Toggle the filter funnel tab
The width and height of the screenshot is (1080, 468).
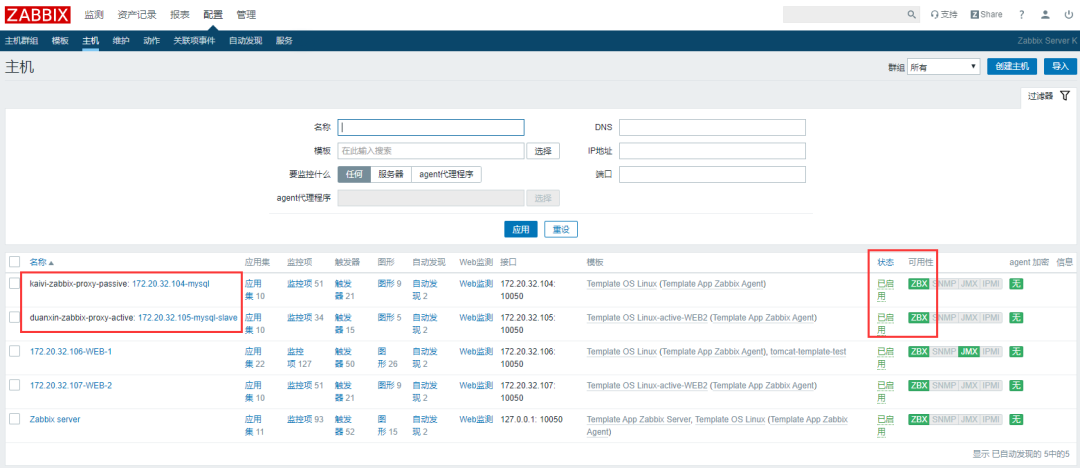pyautogui.click(x=1048, y=96)
